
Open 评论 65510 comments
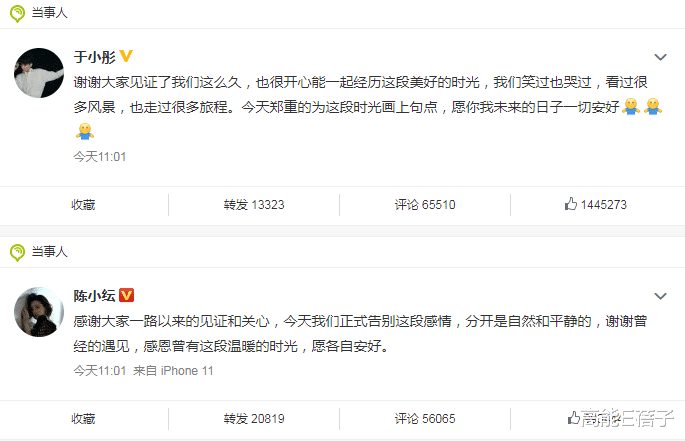pos(425,205)
